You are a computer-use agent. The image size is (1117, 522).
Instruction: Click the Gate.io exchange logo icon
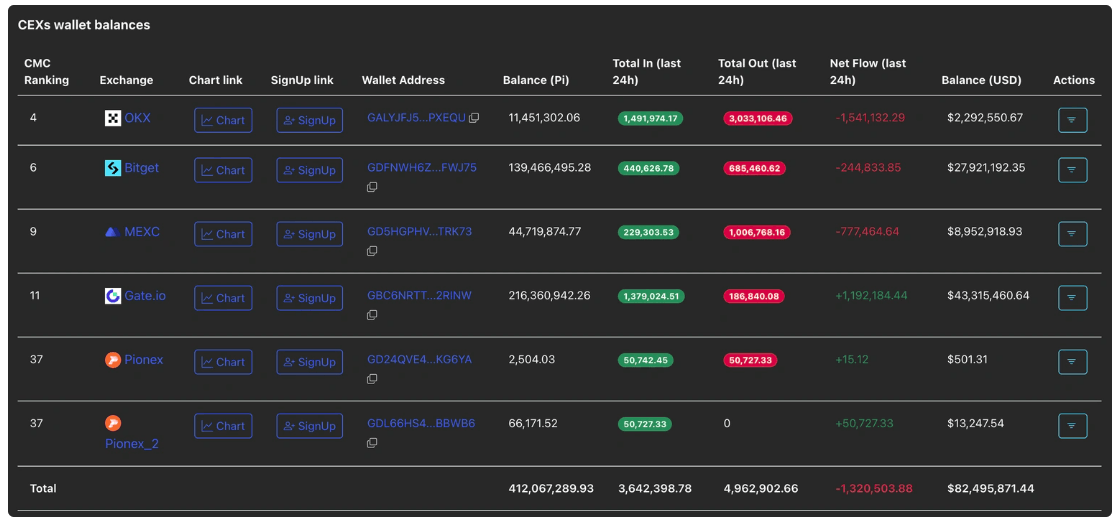[x=113, y=296]
